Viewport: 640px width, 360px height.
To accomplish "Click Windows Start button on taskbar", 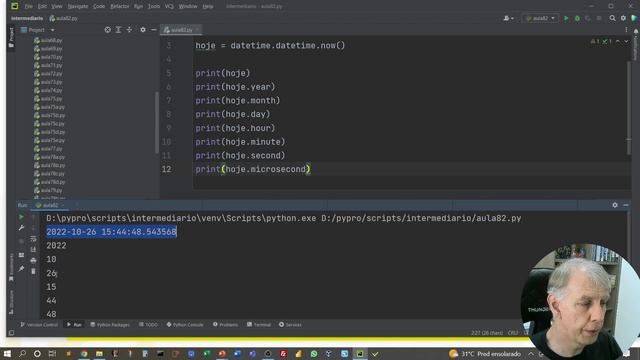I will pyautogui.click(x=7, y=354).
